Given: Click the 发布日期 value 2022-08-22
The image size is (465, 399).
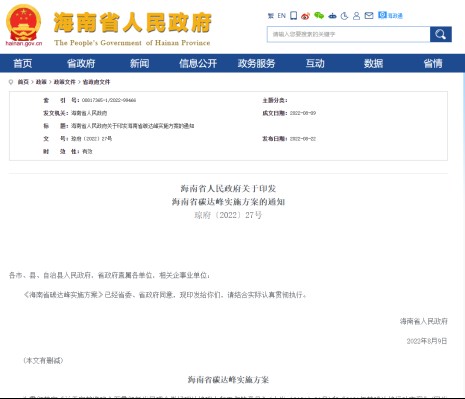Looking at the screenshot, I should coord(303,139).
